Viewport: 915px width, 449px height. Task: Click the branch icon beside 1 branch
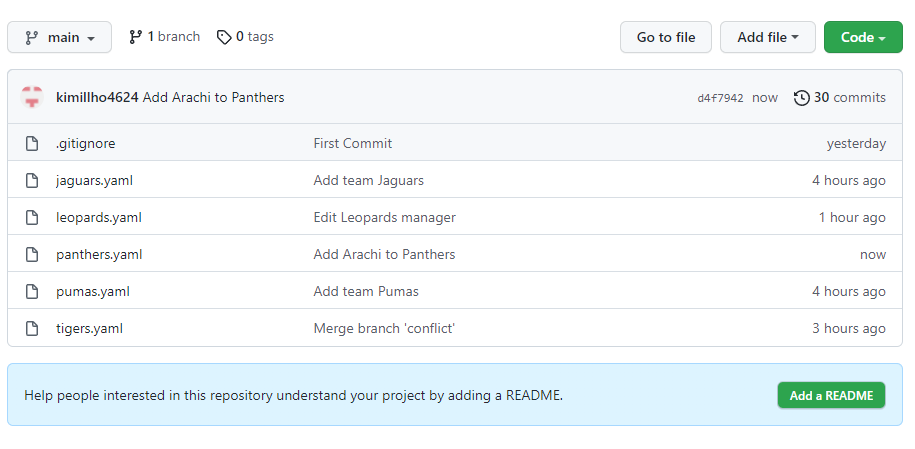click(135, 37)
